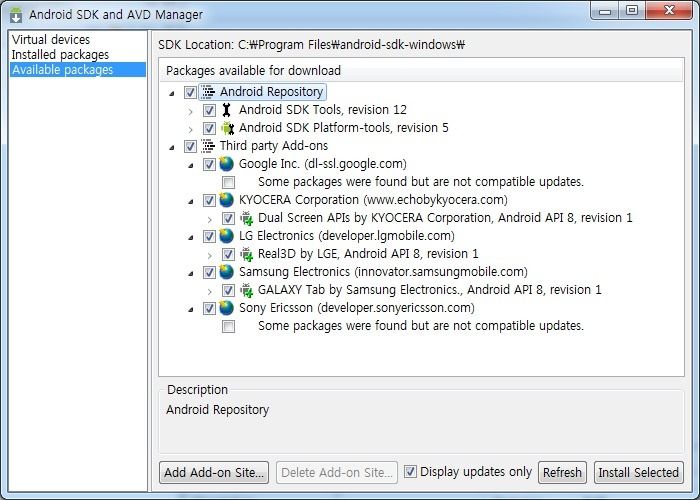
Task: Collapse the Google Inc. node
Action: click(191, 165)
